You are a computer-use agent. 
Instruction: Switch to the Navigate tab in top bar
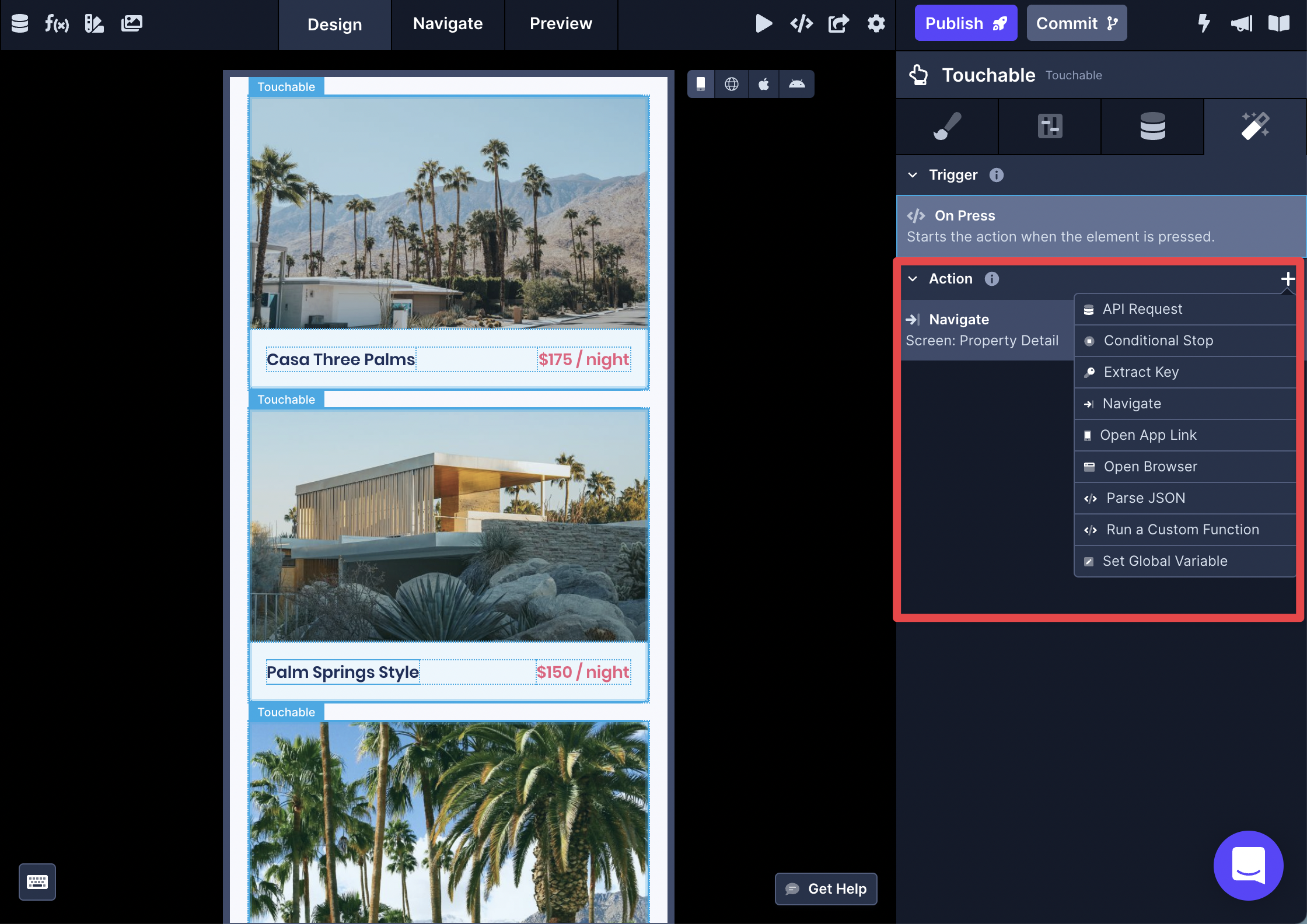[448, 24]
